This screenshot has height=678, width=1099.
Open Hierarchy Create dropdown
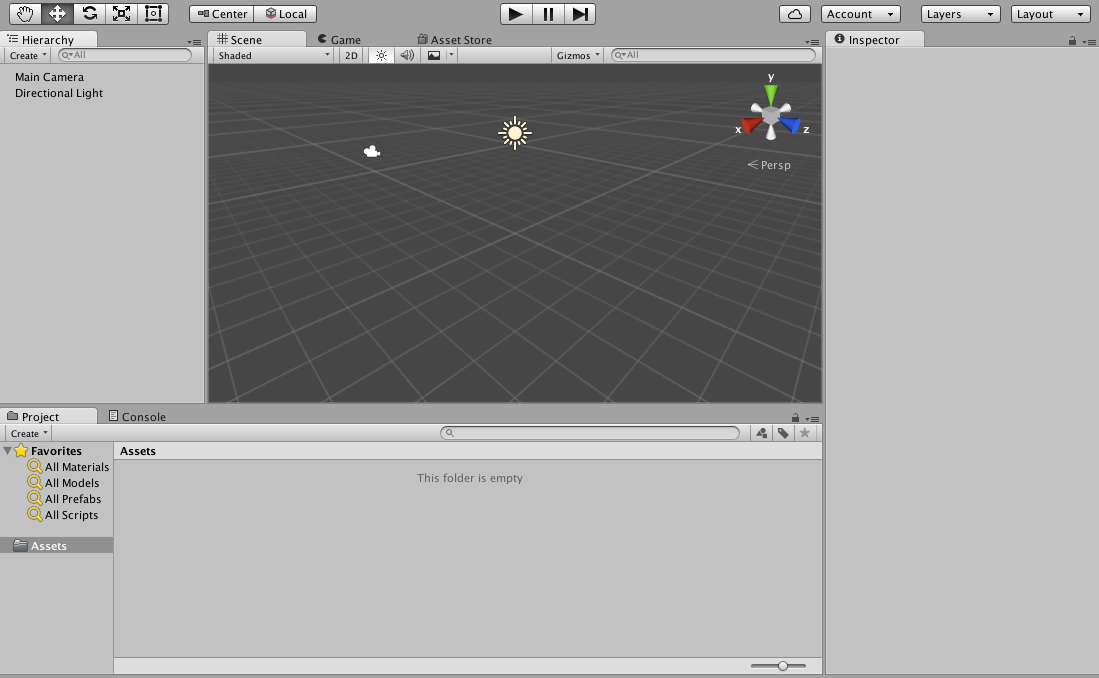[28, 55]
